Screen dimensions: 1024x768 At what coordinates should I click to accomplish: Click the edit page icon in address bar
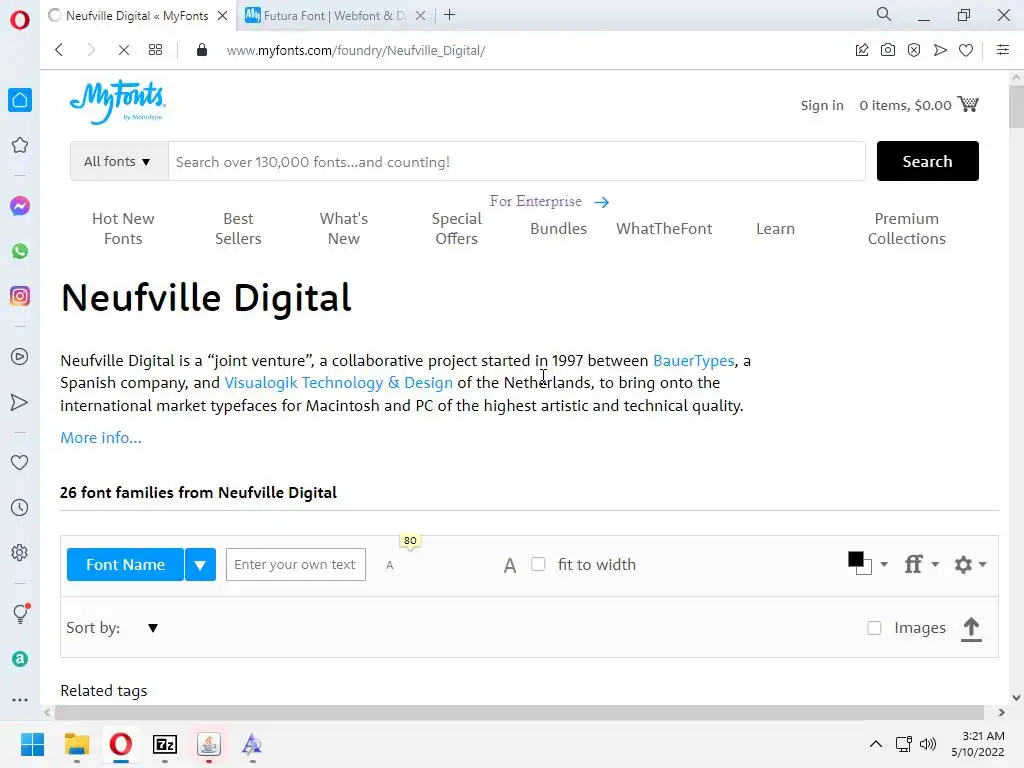click(862, 50)
